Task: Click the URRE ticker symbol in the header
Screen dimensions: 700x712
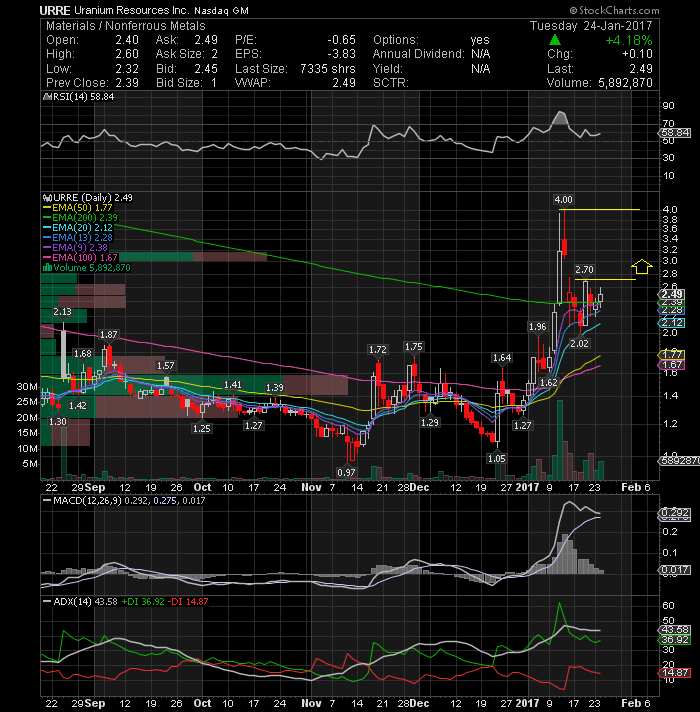Action: pos(54,10)
